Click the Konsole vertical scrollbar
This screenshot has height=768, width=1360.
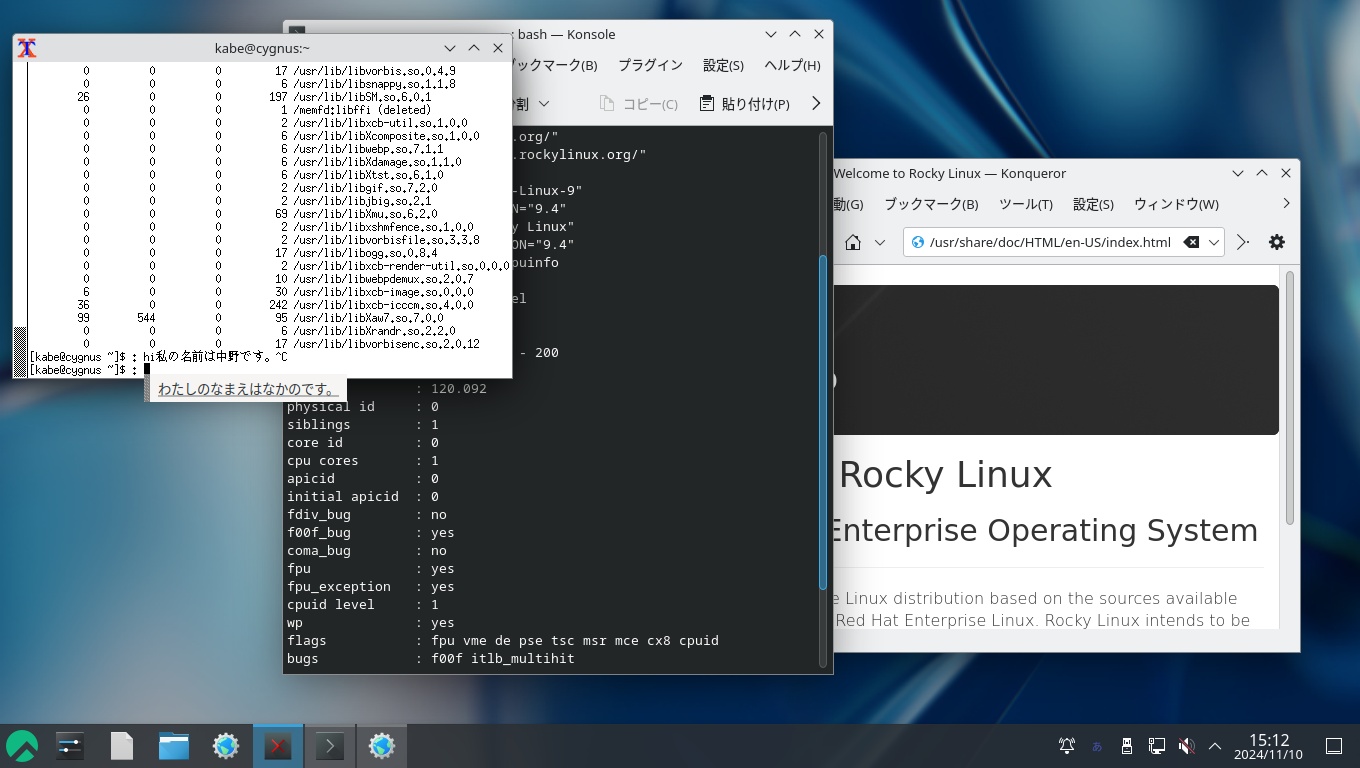pyautogui.click(x=824, y=420)
